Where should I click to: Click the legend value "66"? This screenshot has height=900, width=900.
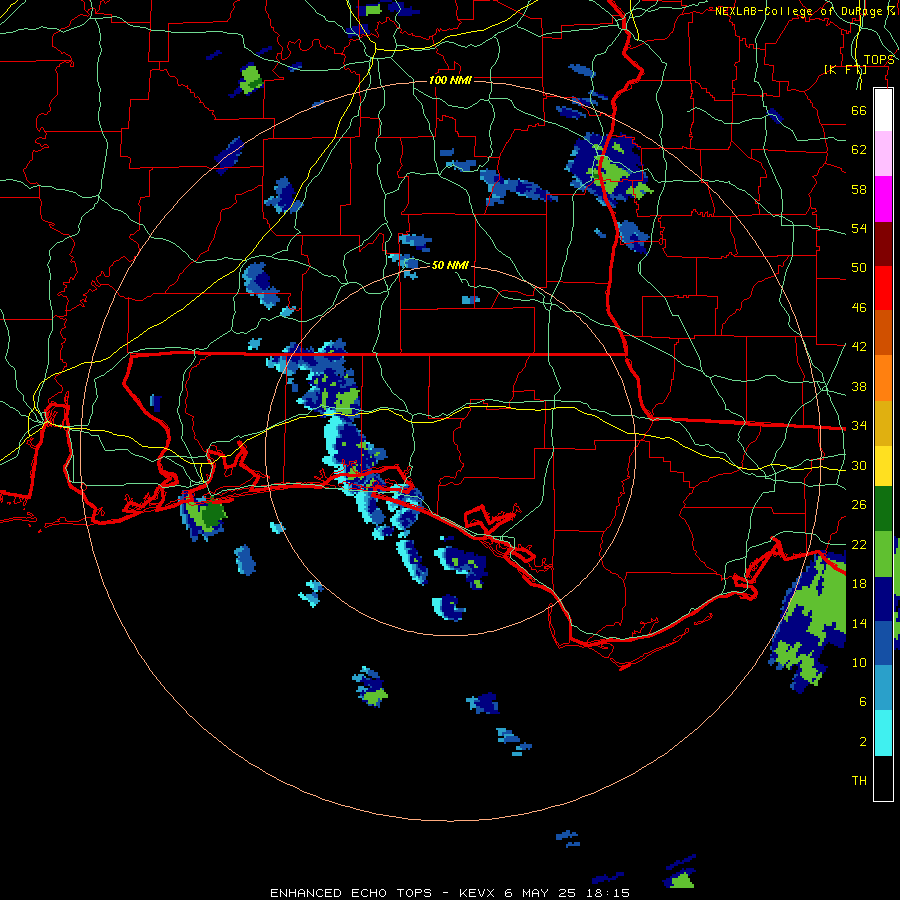coord(859,111)
